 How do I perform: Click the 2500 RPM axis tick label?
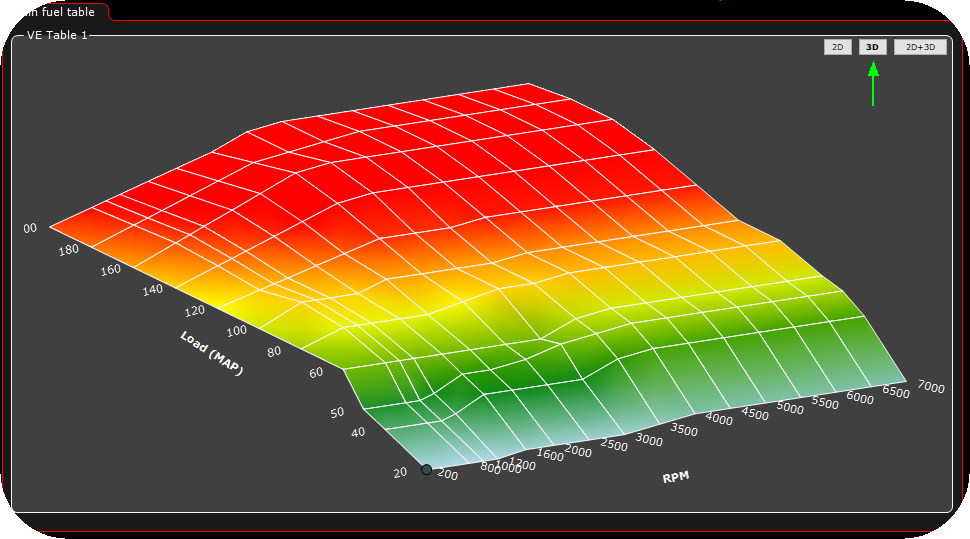pos(616,444)
